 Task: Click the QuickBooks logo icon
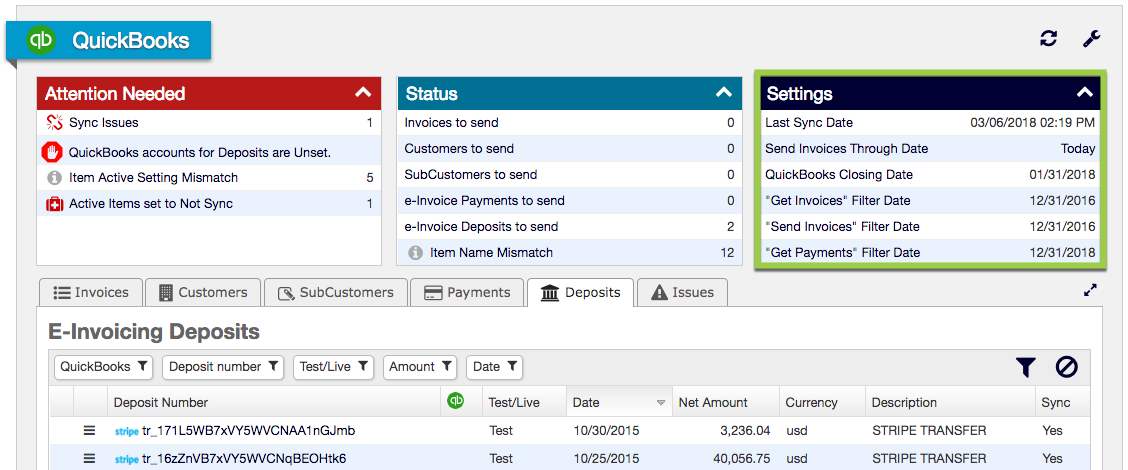(41, 40)
